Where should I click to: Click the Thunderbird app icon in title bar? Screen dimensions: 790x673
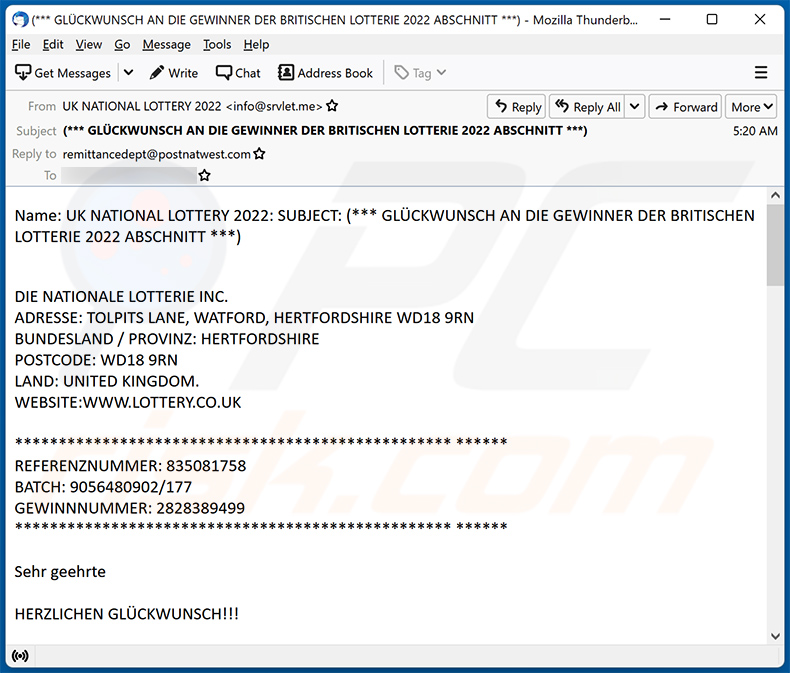[x=20, y=20]
